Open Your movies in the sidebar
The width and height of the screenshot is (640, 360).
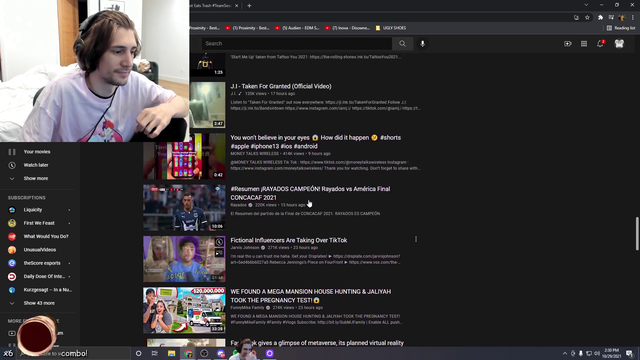click(37, 152)
